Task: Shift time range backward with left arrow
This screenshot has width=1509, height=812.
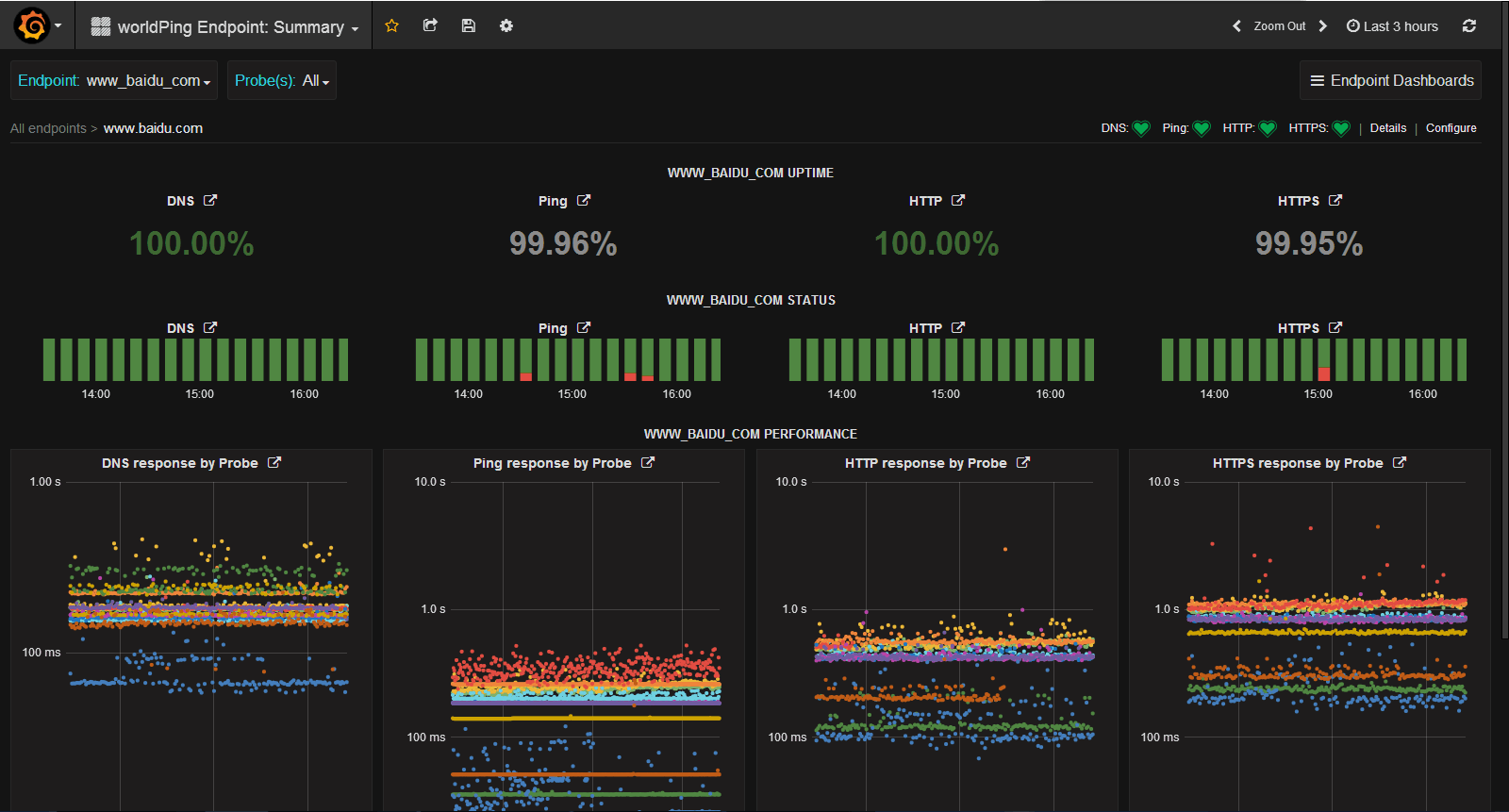Action: click(x=1236, y=26)
